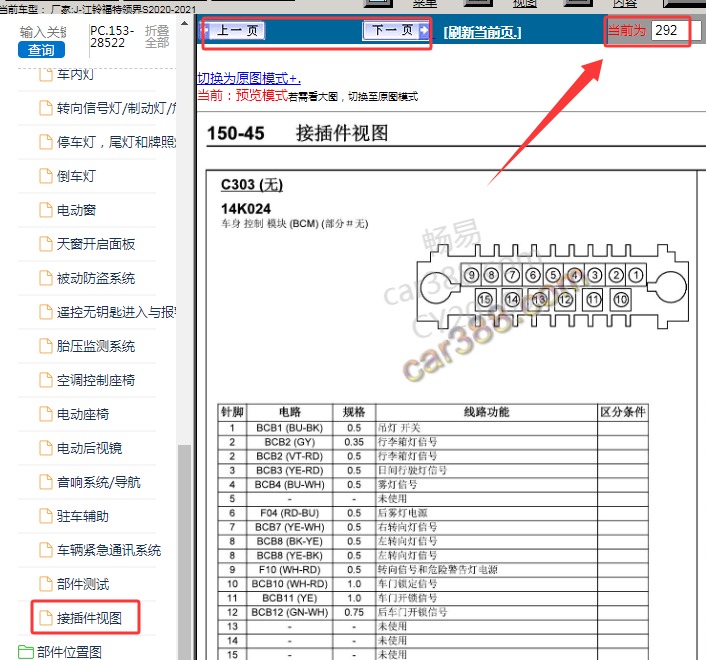
Task: Click table cell F04 (RD-BU)
Action: pyautogui.click(x=290, y=513)
